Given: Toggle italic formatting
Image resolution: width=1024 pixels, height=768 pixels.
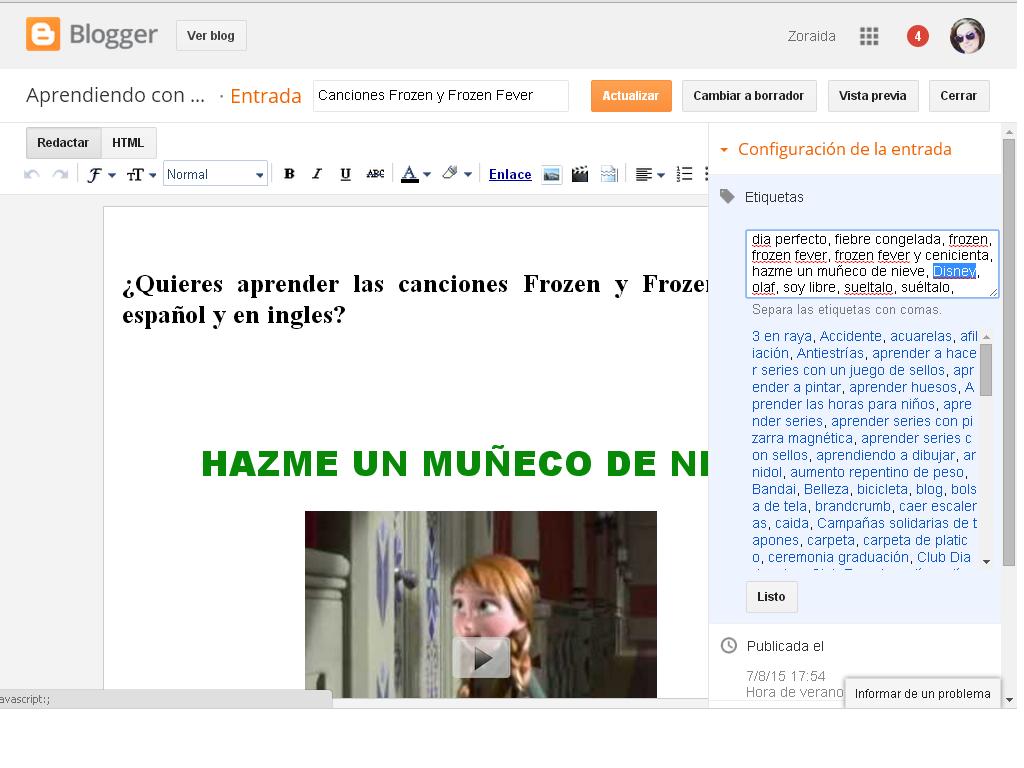Looking at the screenshot, I should click(317, 174).
